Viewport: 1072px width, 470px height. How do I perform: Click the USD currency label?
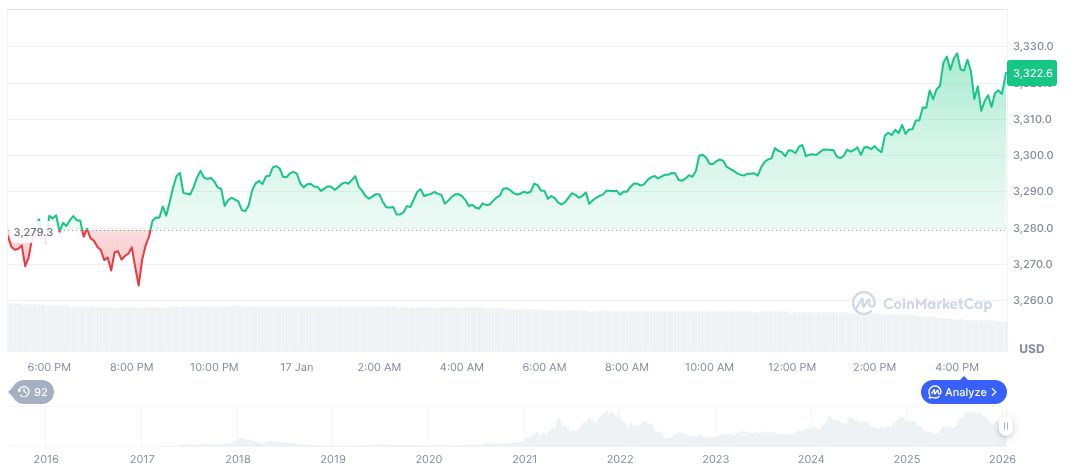pos(1031,349)
